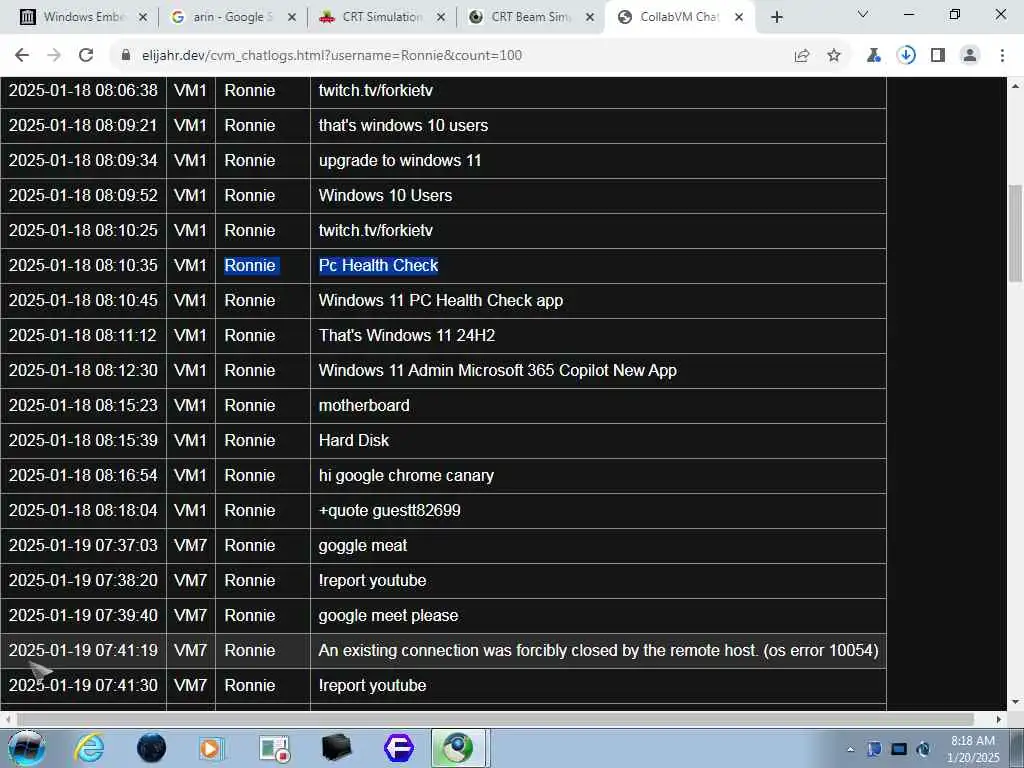This screenshot has width=1024, height=768.
Task: Go forward to the next page
Action: click(54, 56)
